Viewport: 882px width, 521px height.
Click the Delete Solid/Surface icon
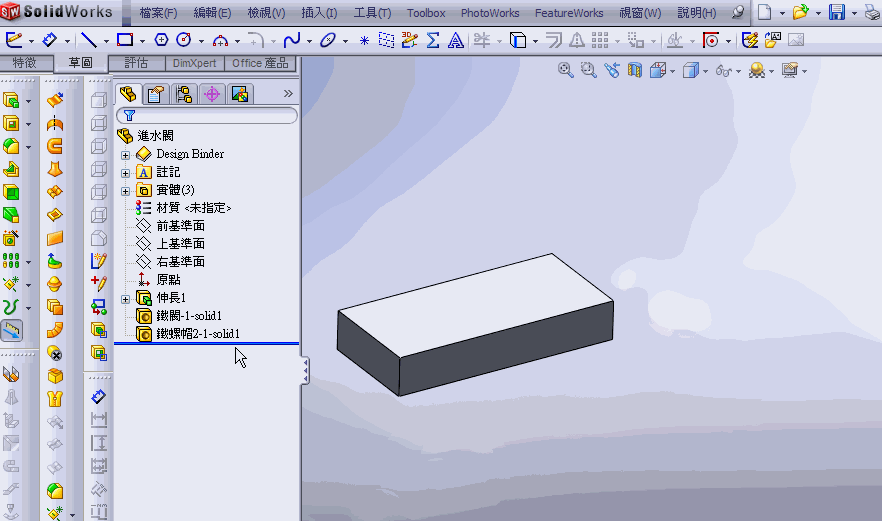point(55,353)
